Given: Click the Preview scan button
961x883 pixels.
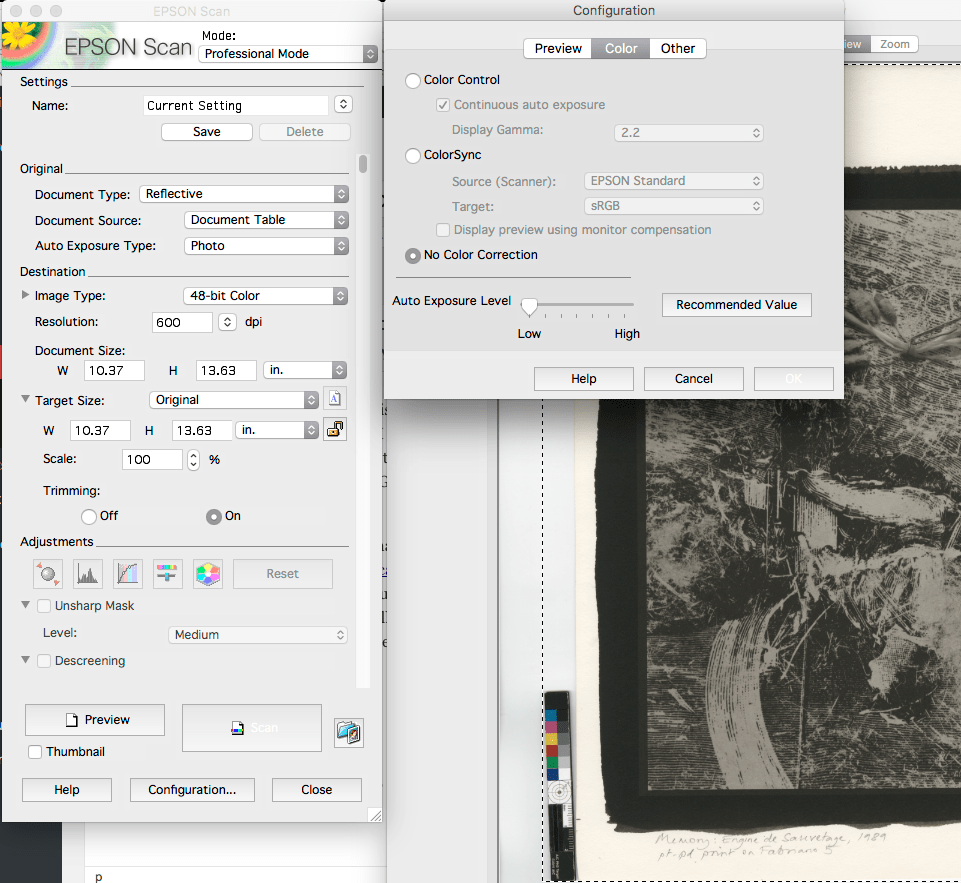Looking at the screenshot, I should (x=95, y=719).
